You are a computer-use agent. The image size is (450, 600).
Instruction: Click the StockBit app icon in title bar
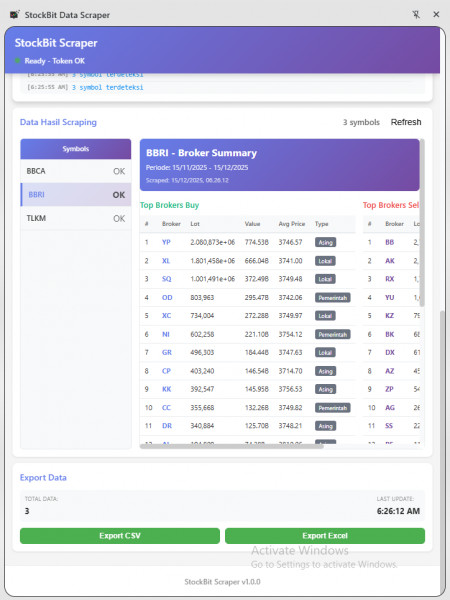coord(15,15)
